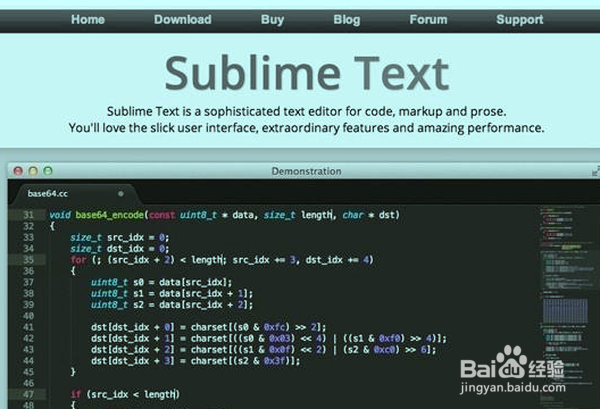This screenshot has width=600, height=409.
Task: Click the Demonstration window title
Action: click(x=306, y=171)
